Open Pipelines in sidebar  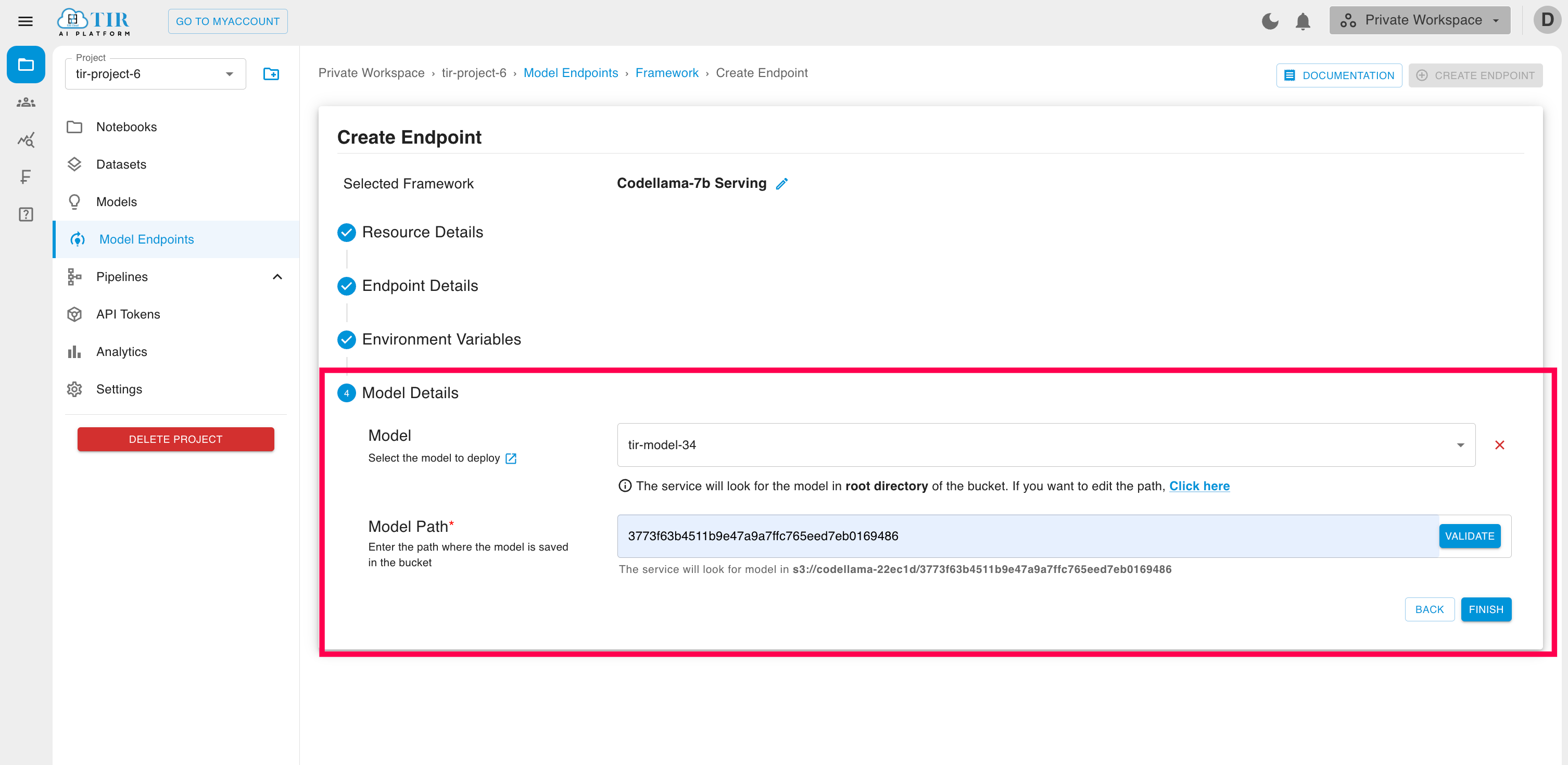tap(176, 277)
